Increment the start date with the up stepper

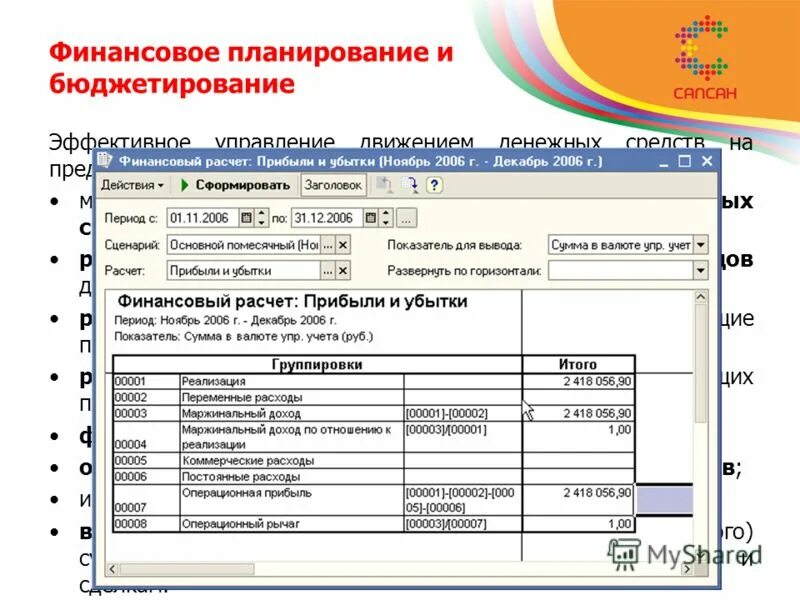click(262, 213)
